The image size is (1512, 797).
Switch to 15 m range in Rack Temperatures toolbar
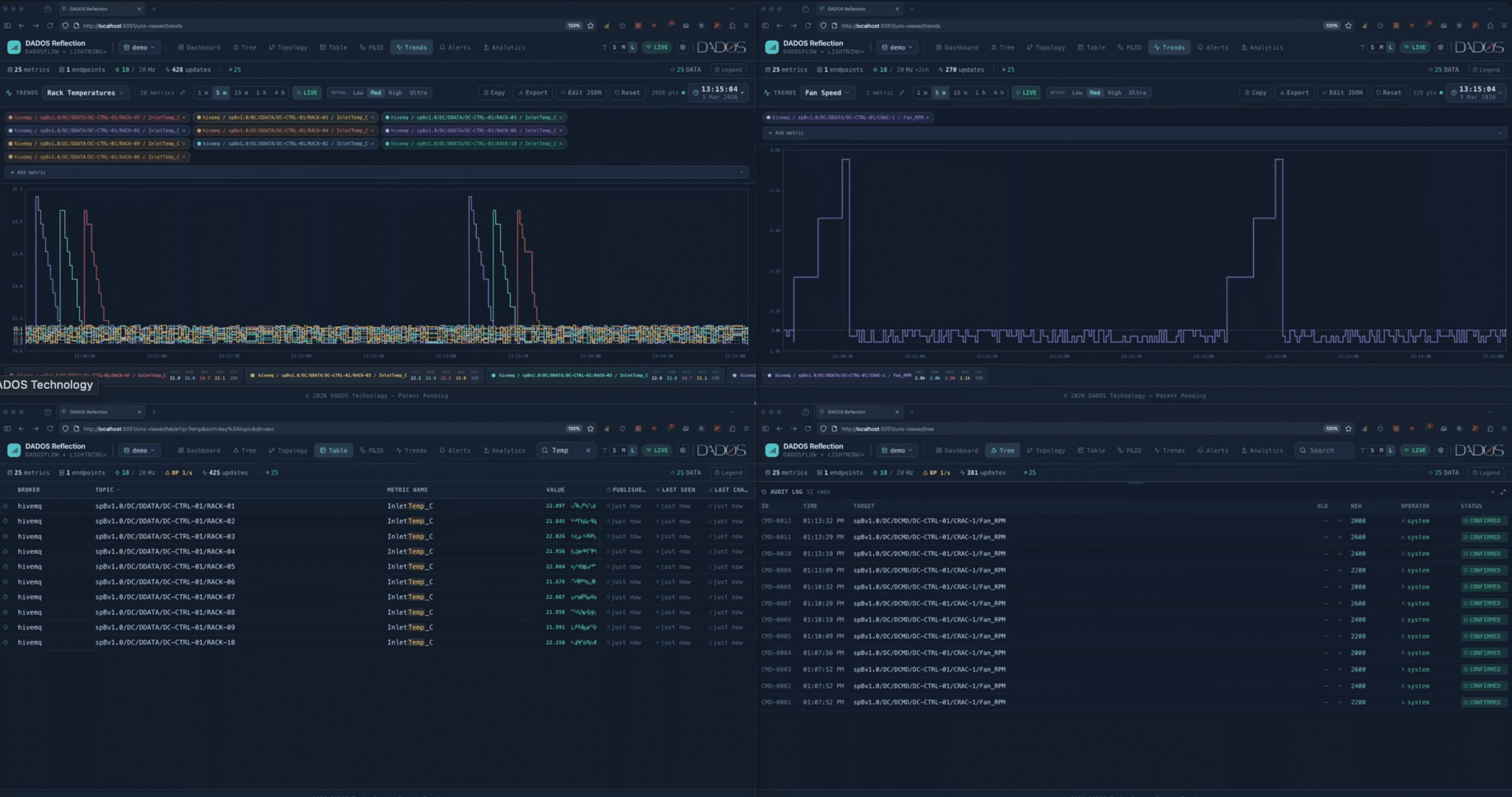[241, 93]
